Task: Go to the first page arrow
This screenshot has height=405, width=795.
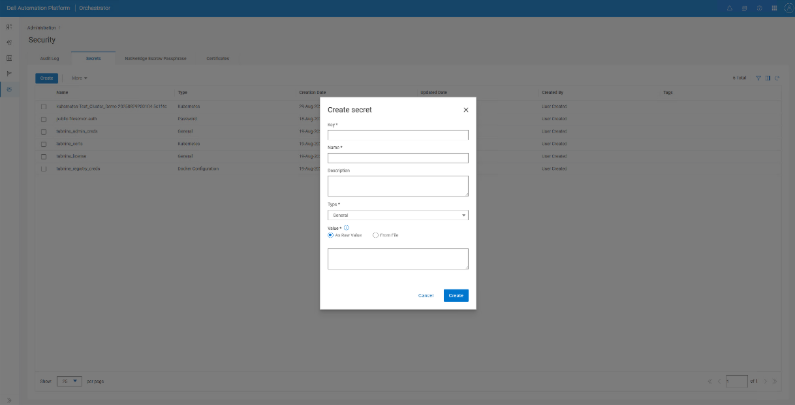Action: pos(709,381)
